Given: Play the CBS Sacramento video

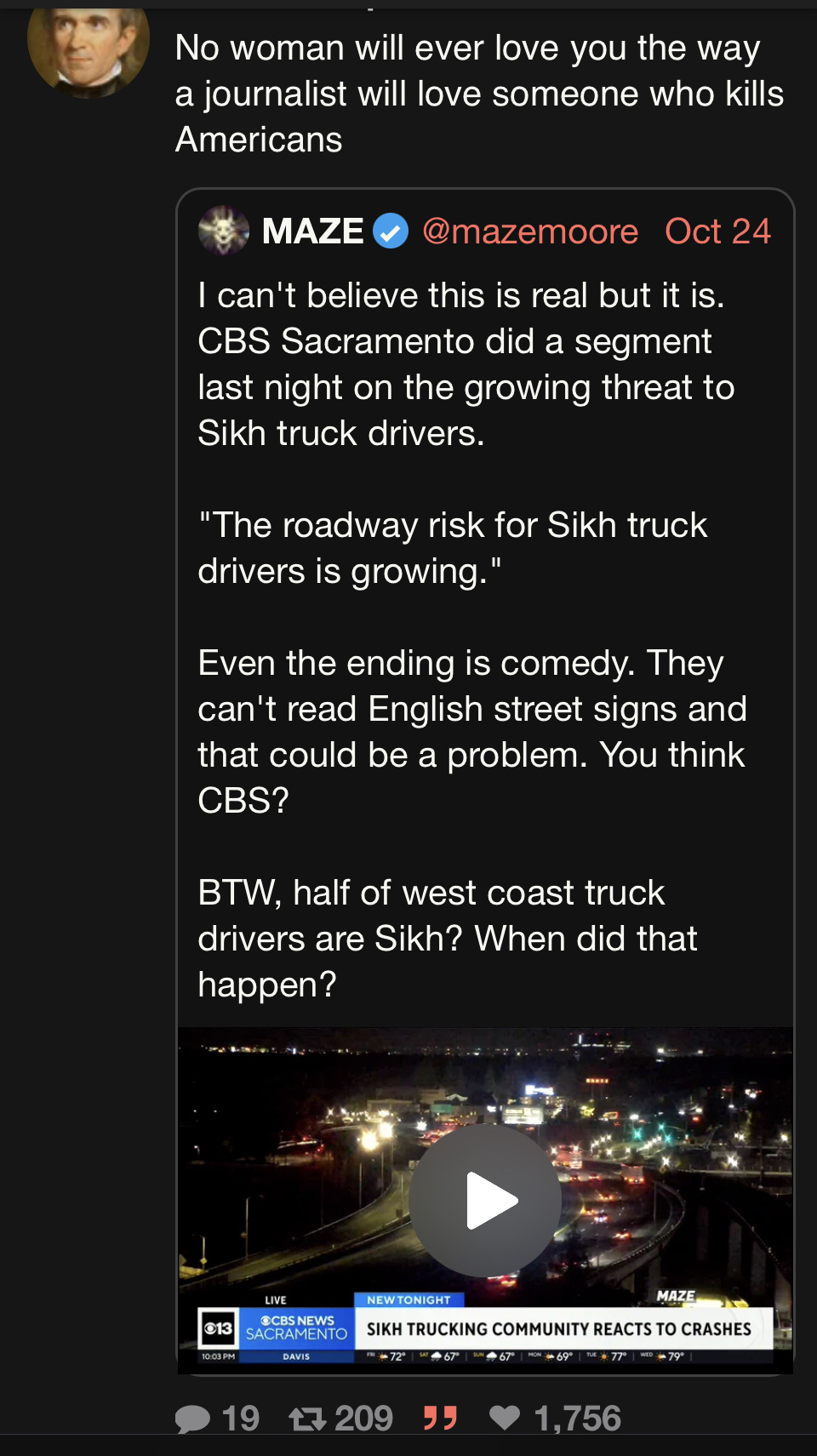Looking at the screenshot, I should tap(485, 1200).
